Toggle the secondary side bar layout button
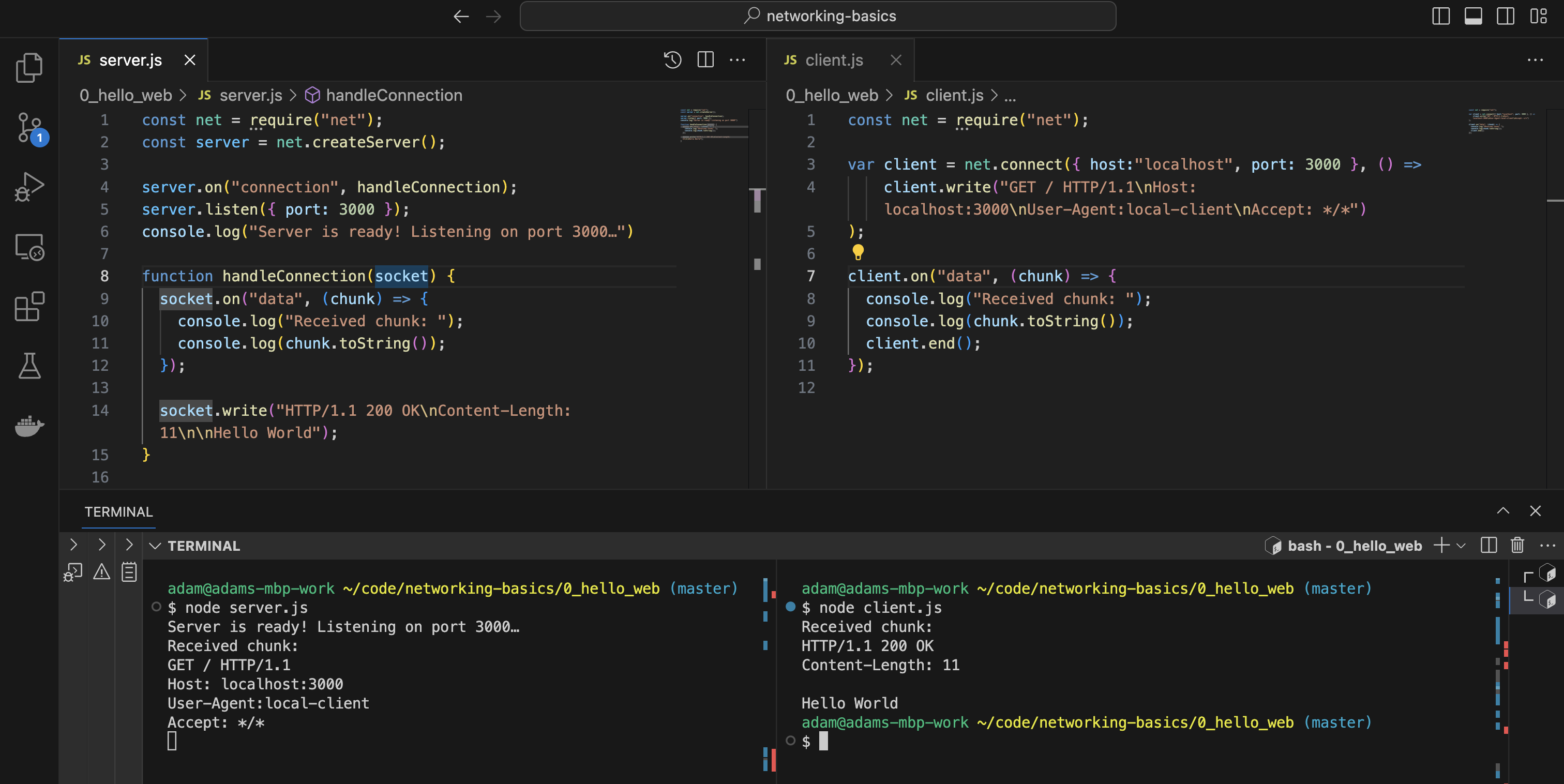This screenshot has height=784, width=1564. (1505, 16)
